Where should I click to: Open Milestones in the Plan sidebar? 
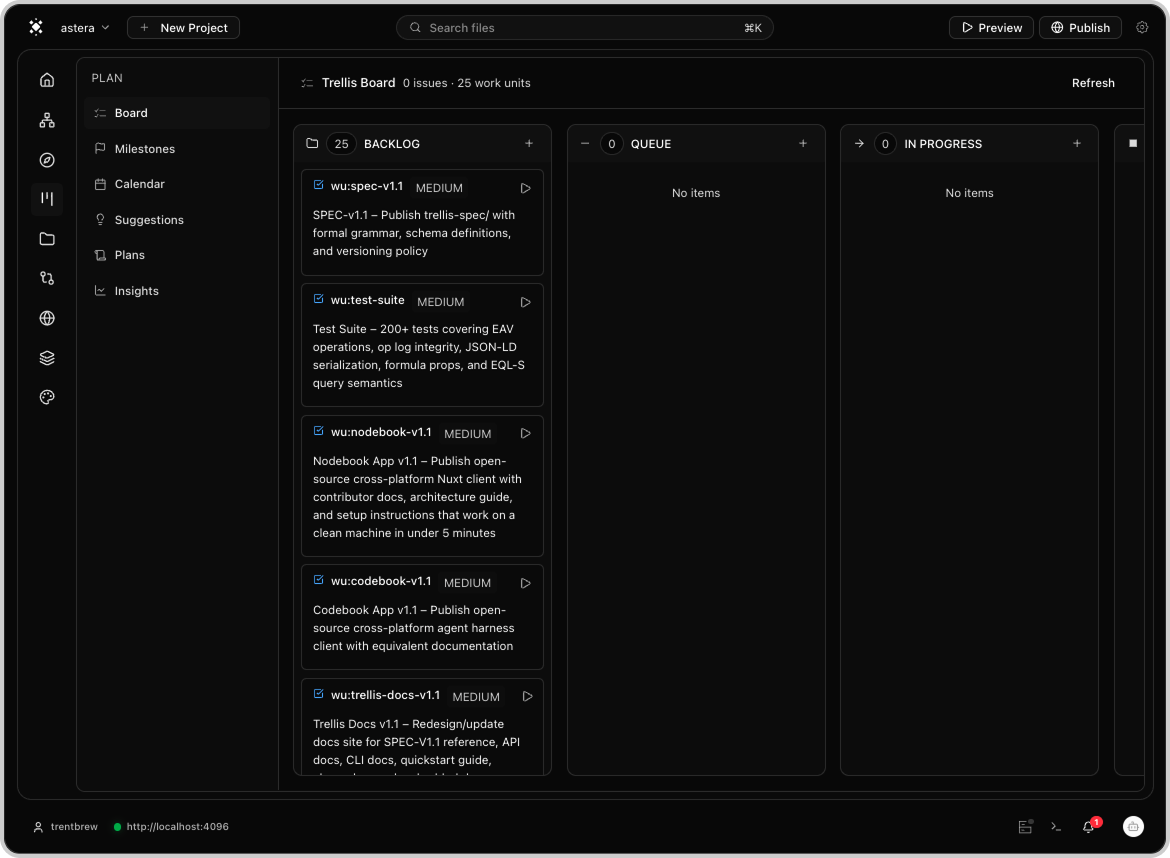(177, 148)
